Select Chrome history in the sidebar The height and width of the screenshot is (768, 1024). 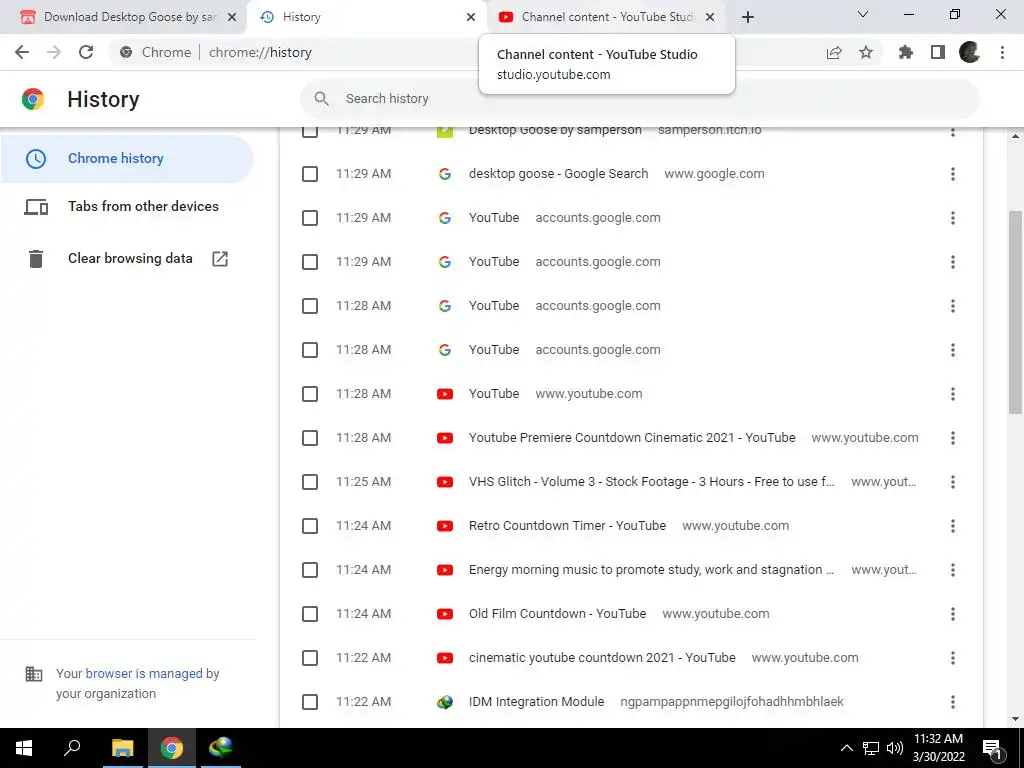(127, 159)
